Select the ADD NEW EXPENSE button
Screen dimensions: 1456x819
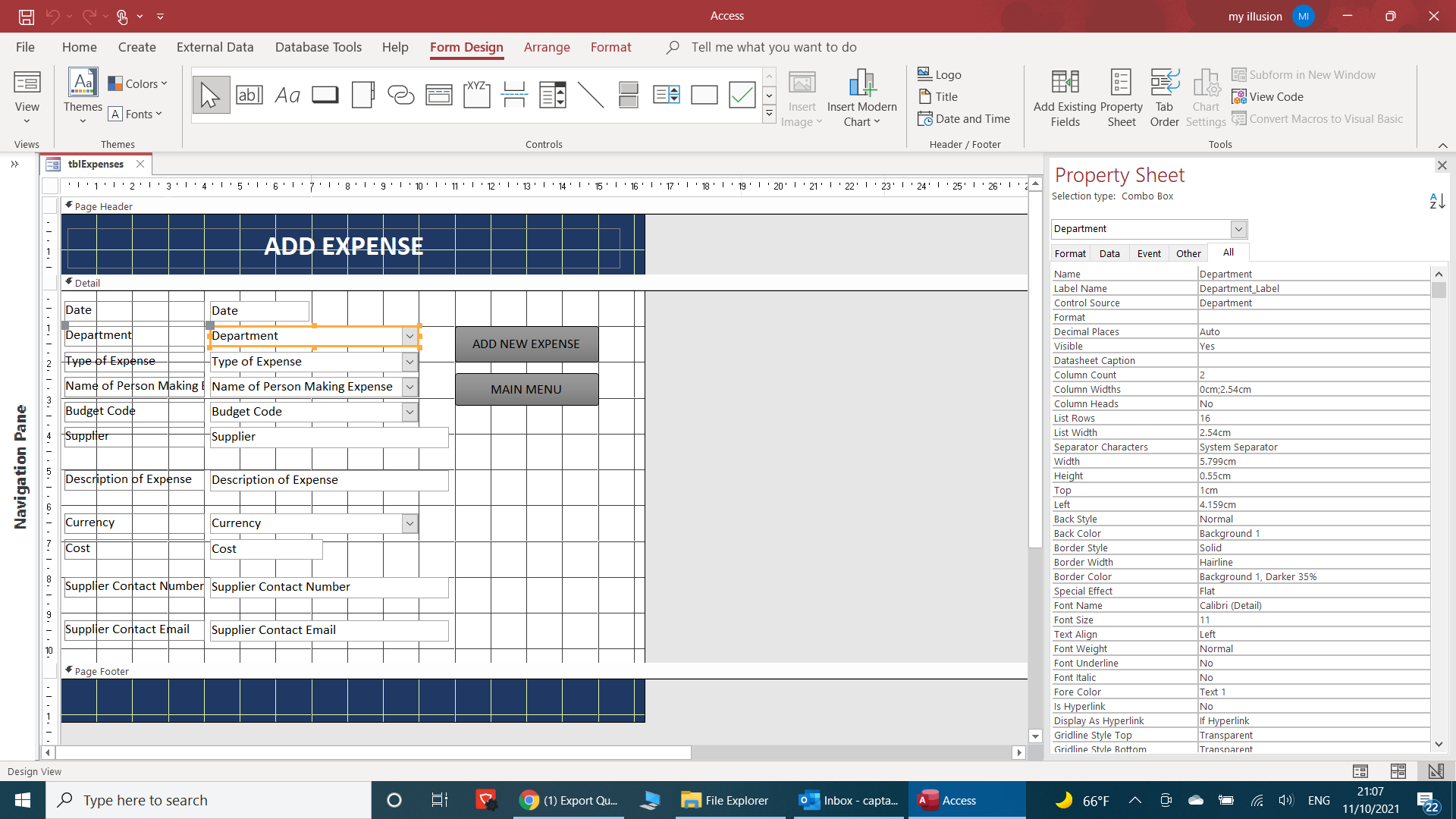tap(526, 344)
